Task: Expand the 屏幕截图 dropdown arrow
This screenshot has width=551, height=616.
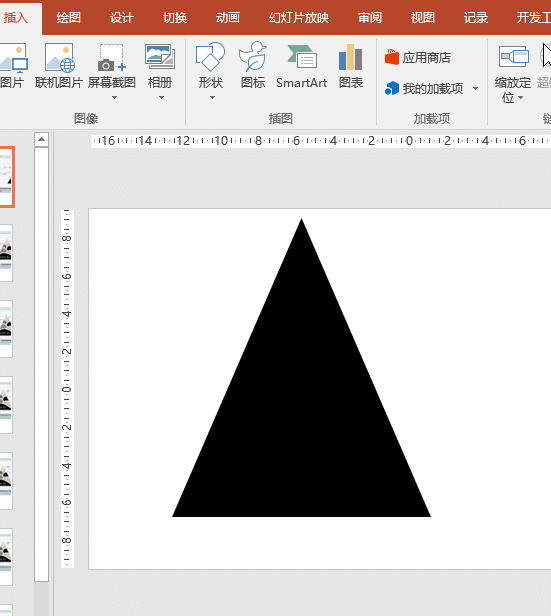Action: pyautogui.click(x=114, y=97)
